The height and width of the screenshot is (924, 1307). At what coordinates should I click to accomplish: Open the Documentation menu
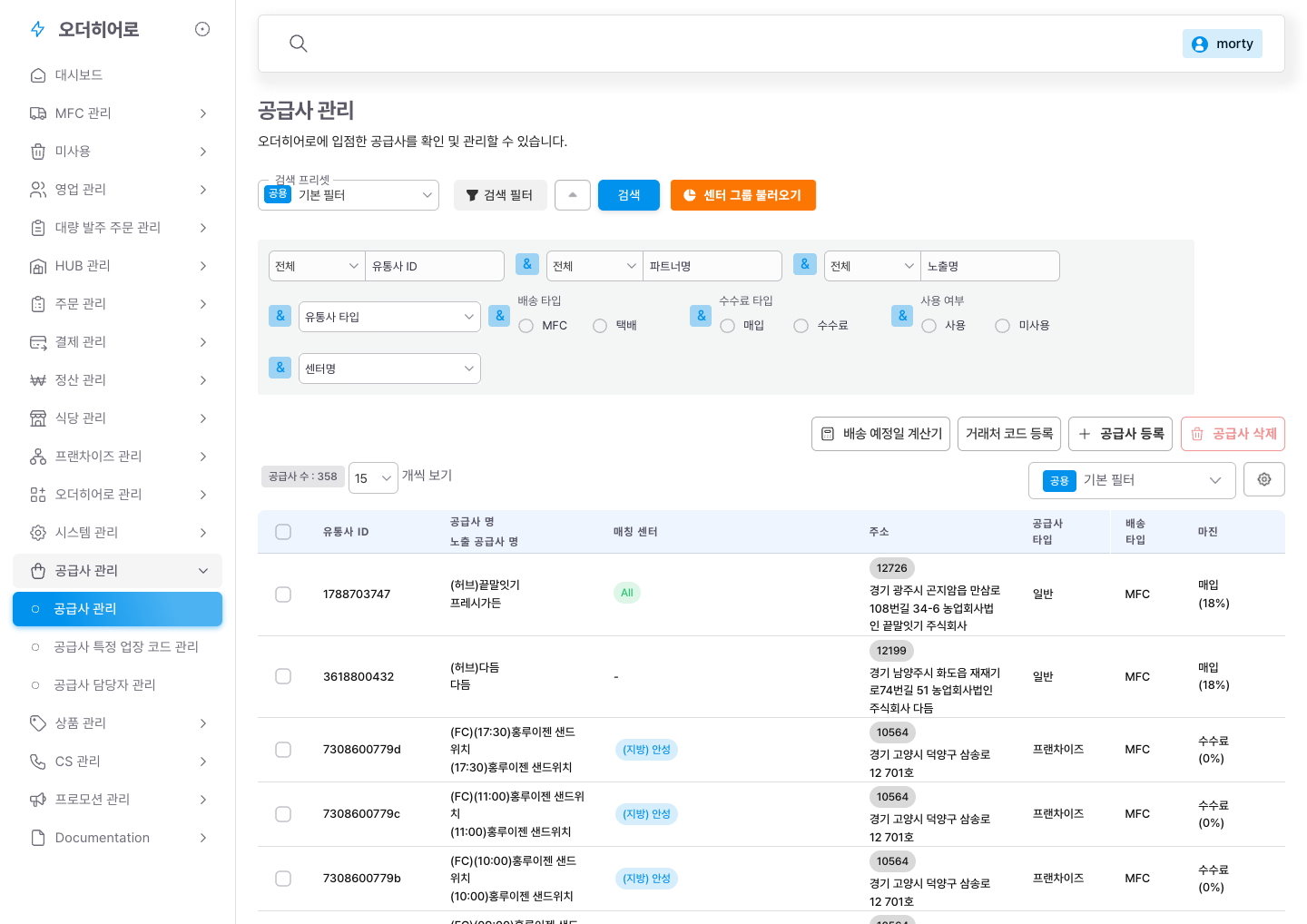[x=118, y=838]
